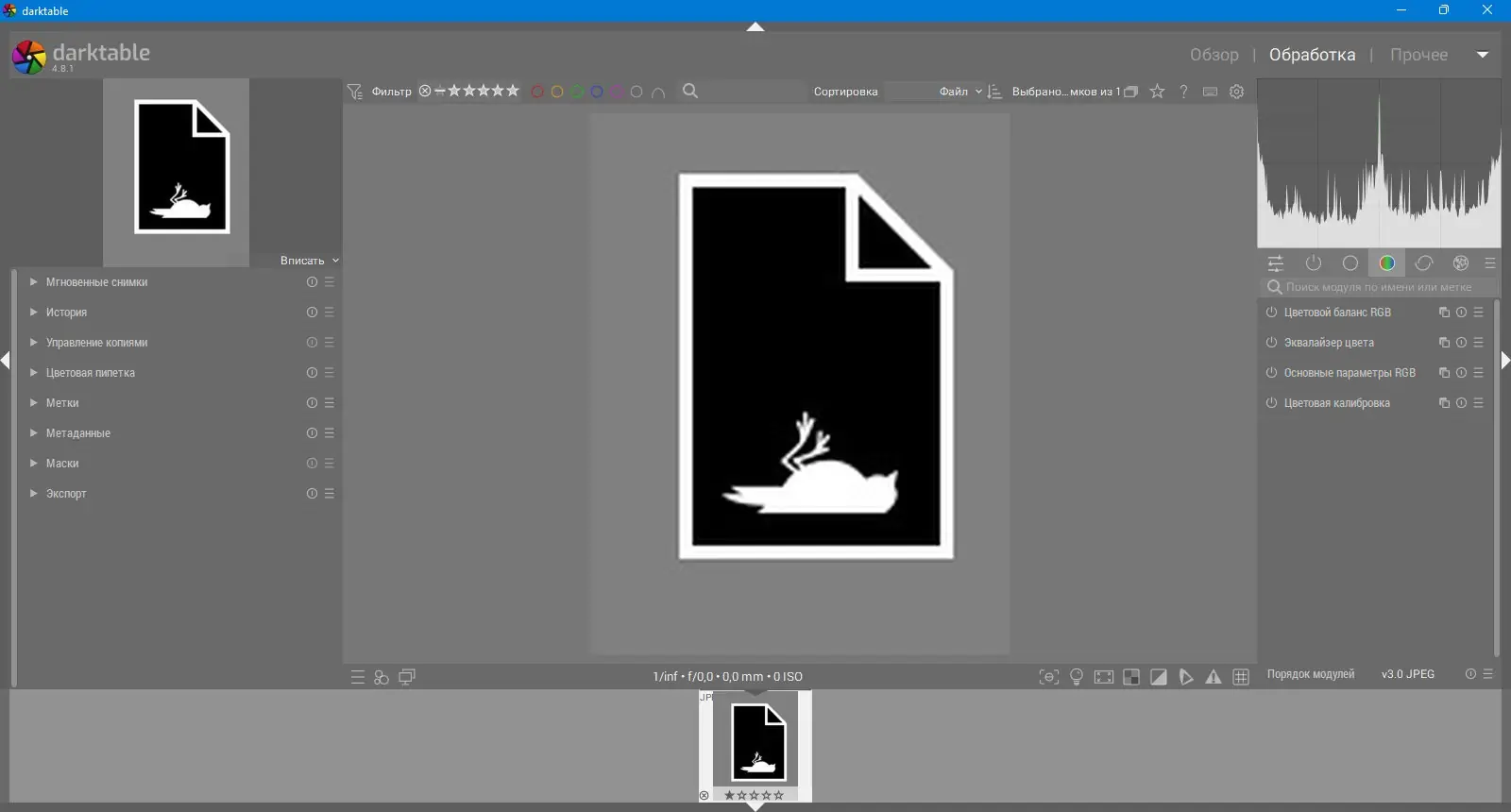Screen dimensions: 1511x812
Task: Click the rejected images filter icon
Action: [425, 92]
